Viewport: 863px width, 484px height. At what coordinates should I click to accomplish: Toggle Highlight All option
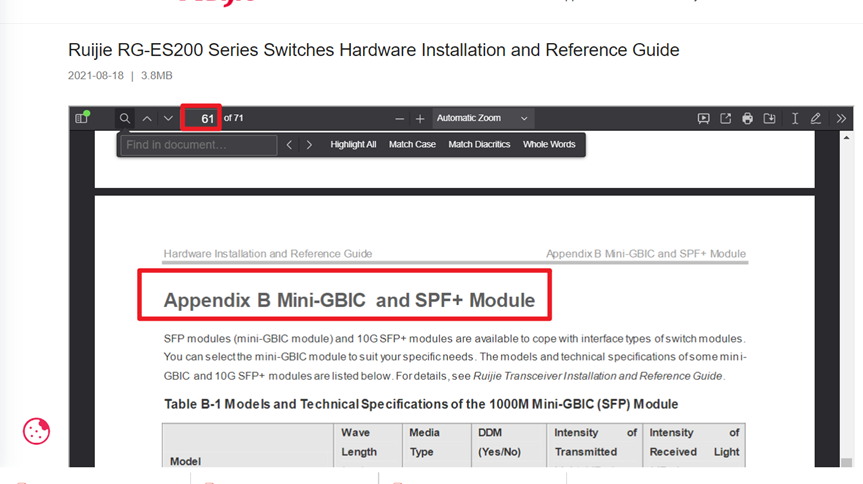click(x=353, y=144)
